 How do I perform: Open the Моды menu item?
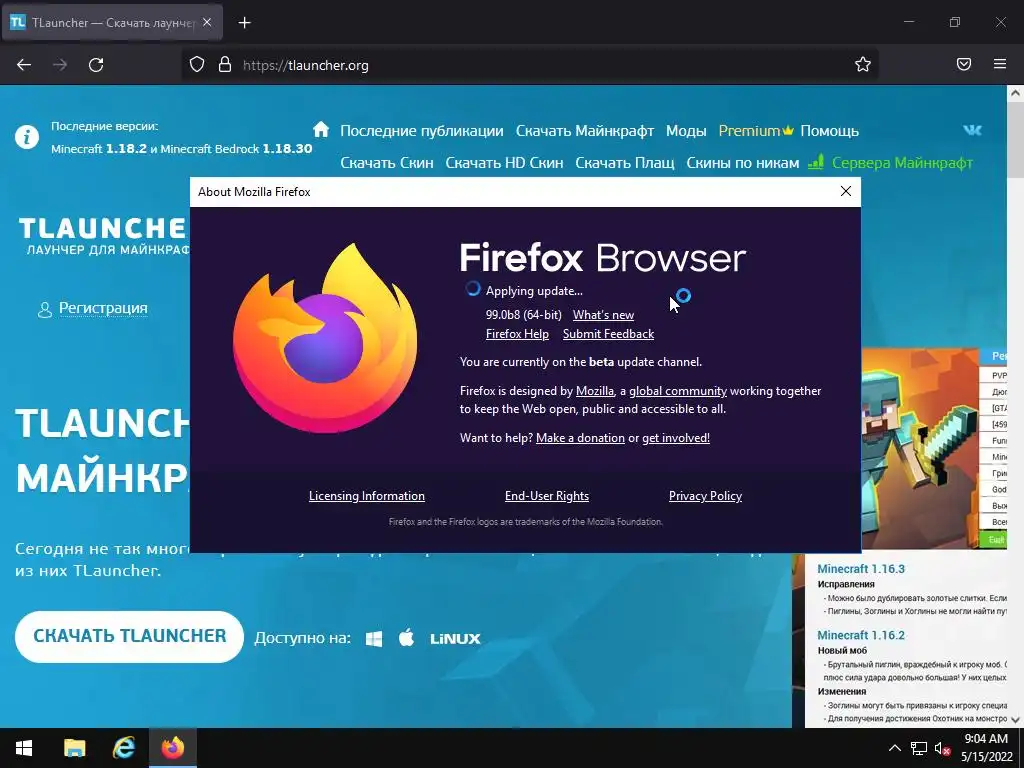[686, 131]
